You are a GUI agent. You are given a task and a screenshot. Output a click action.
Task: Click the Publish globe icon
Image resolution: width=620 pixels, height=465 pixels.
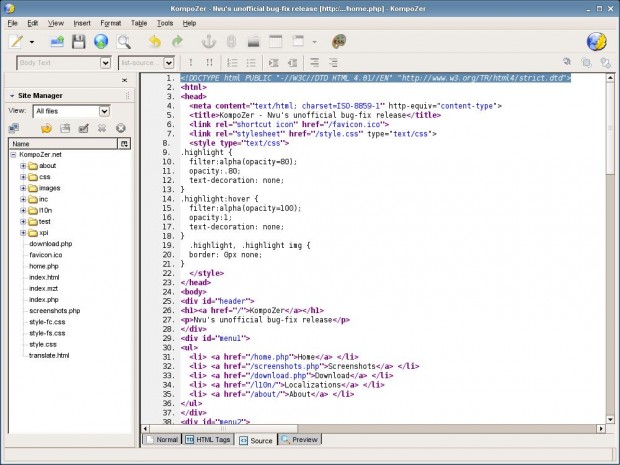tap(101, 42)
